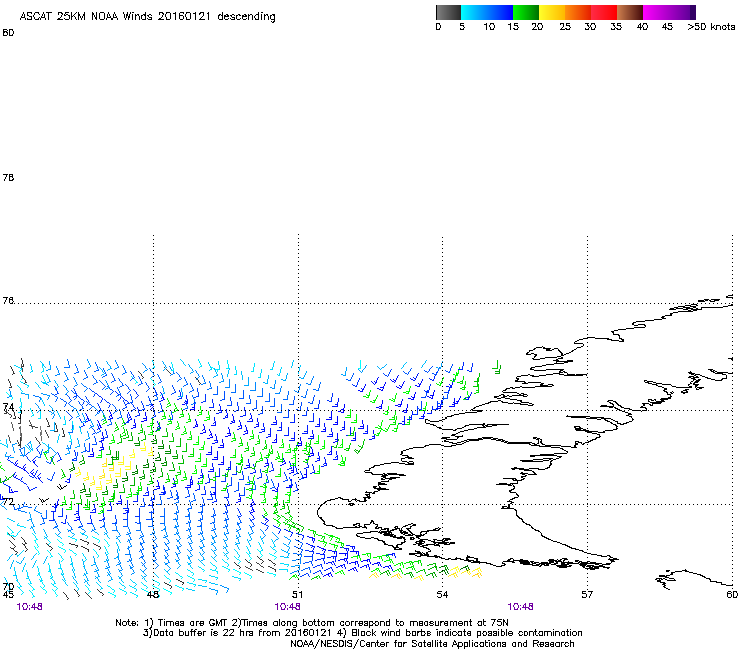Click the '15' label under the color bar
The image size is (740, 650).
coord(513,27)
